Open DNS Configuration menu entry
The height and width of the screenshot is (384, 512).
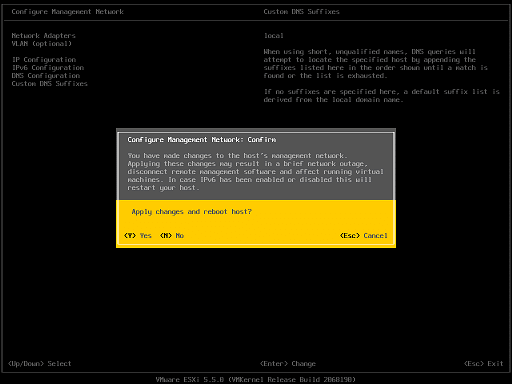point(46,76)
